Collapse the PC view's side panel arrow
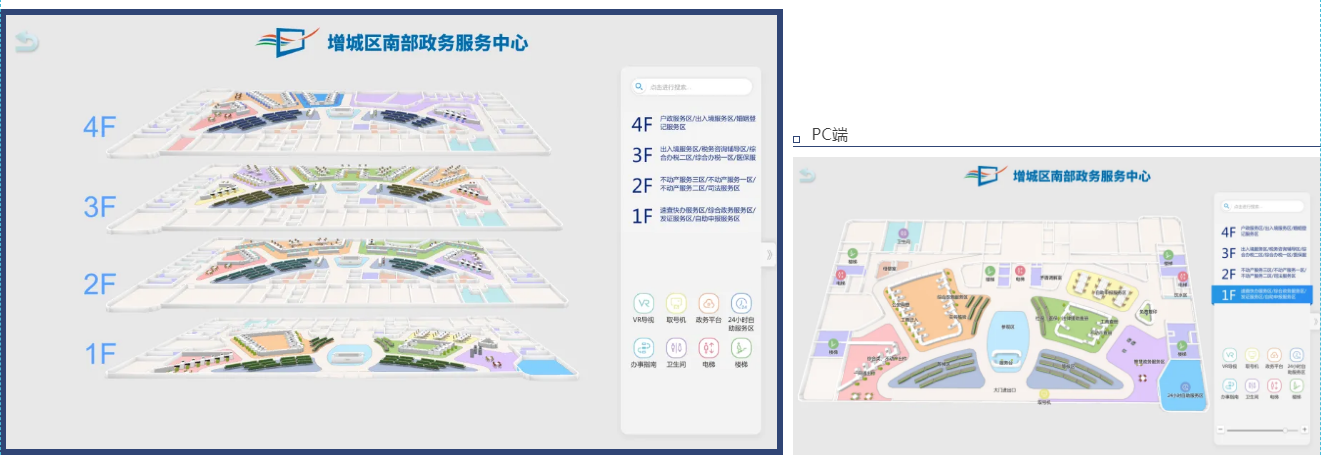Screen dimensions: 1323x455 [x=1316, y=319]
